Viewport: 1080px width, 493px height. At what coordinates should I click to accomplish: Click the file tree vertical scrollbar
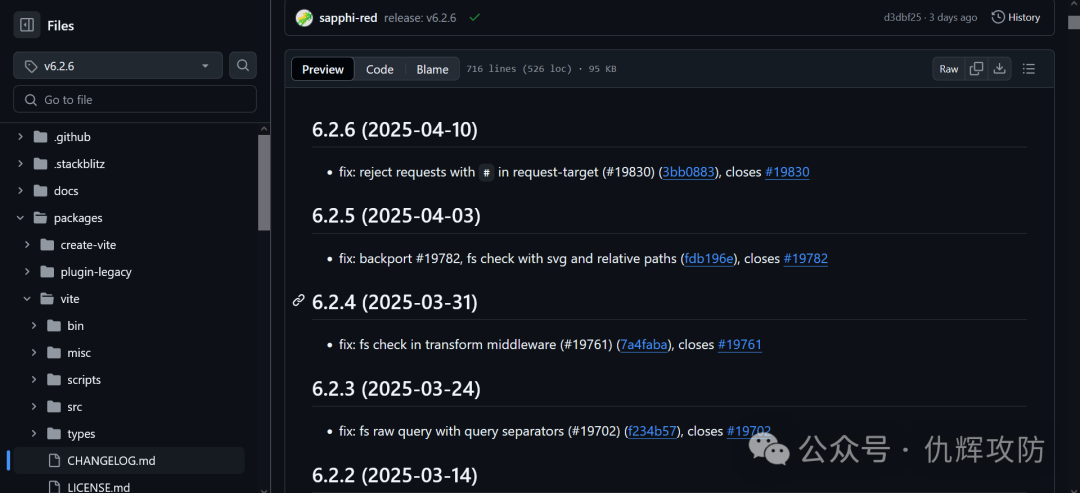point(264,183)
